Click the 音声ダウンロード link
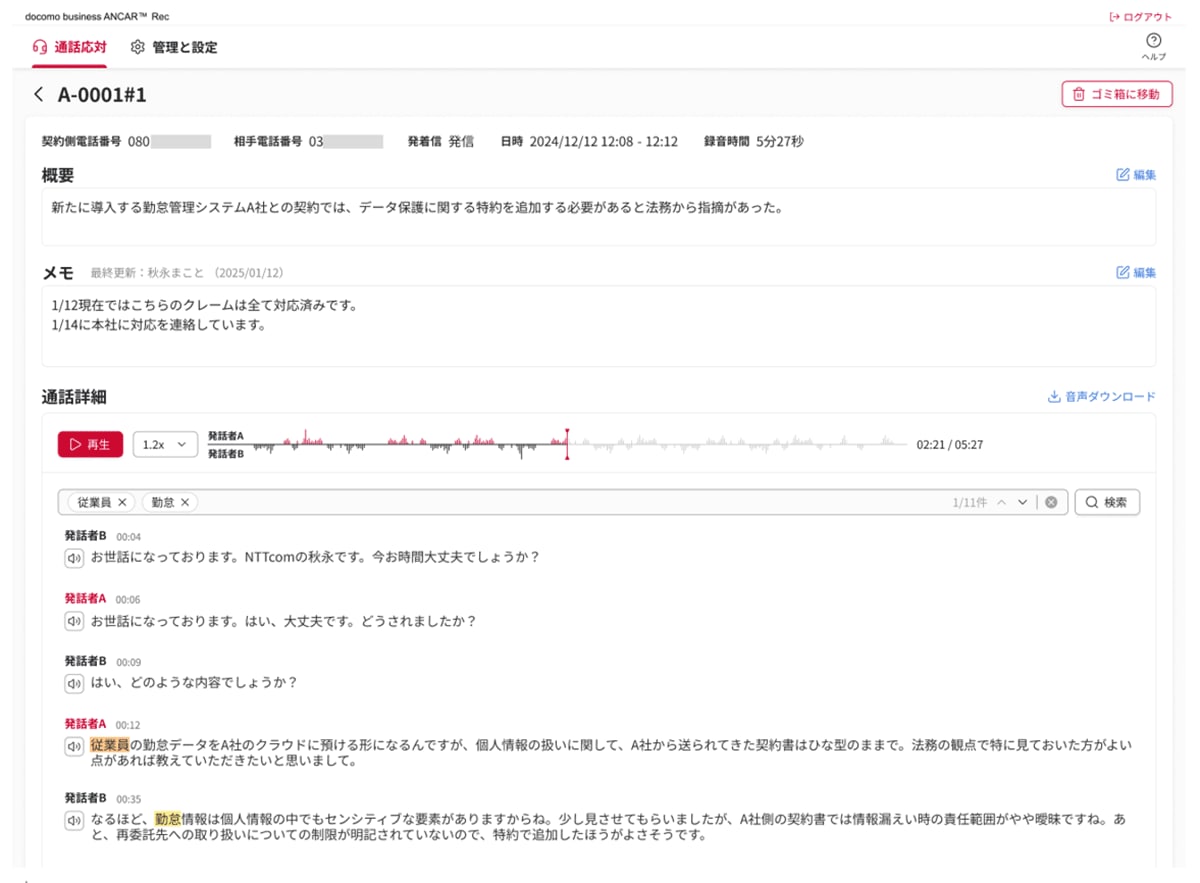1200x883 pixels. tap(1101, 397)
